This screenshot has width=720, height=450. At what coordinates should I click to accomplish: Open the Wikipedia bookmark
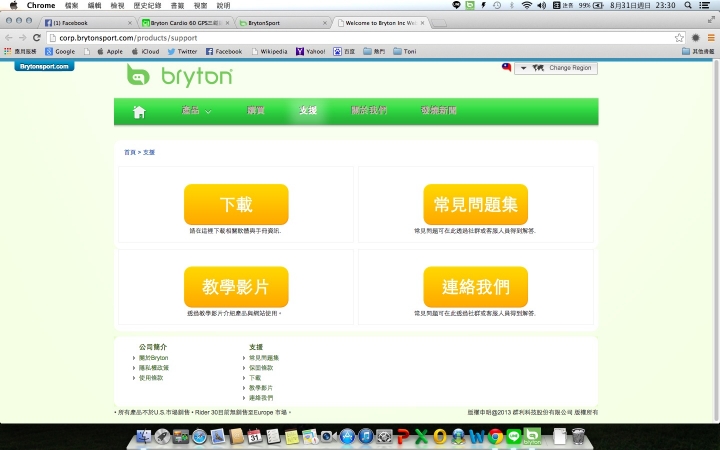coord(269,51)
